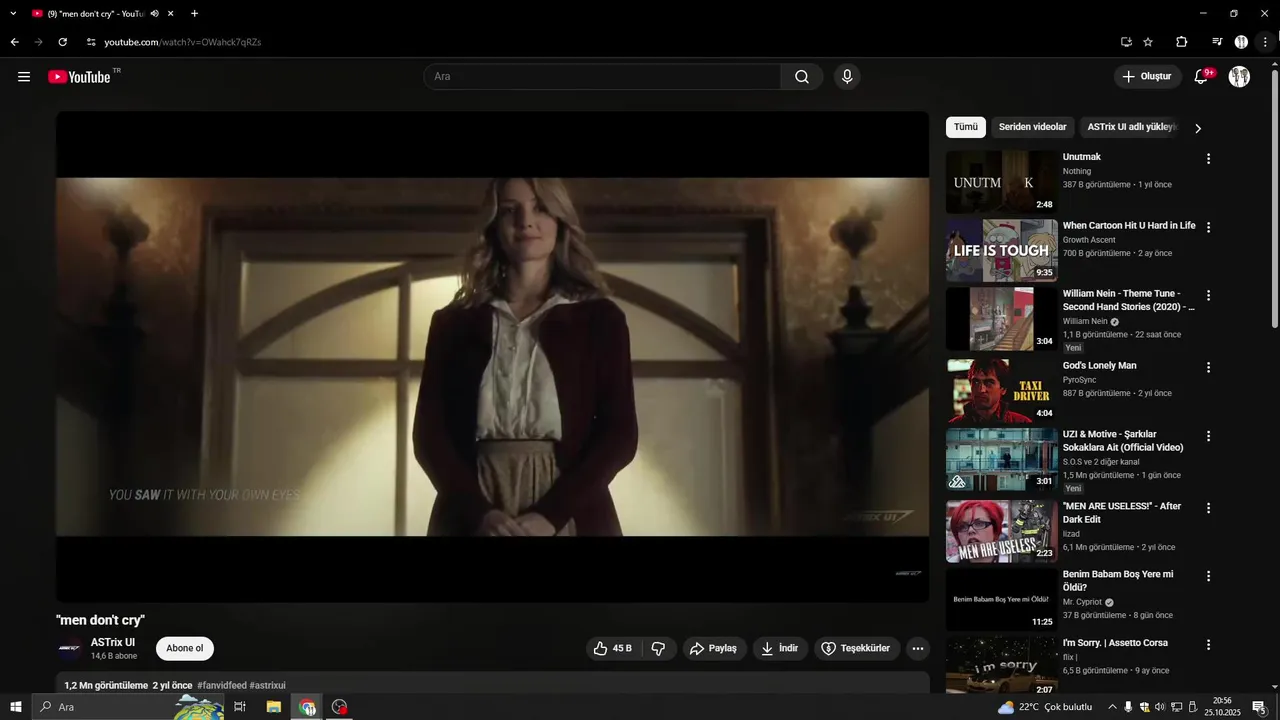
Task: Open YouTube account avatar menu
Action: coord(1239,77)
